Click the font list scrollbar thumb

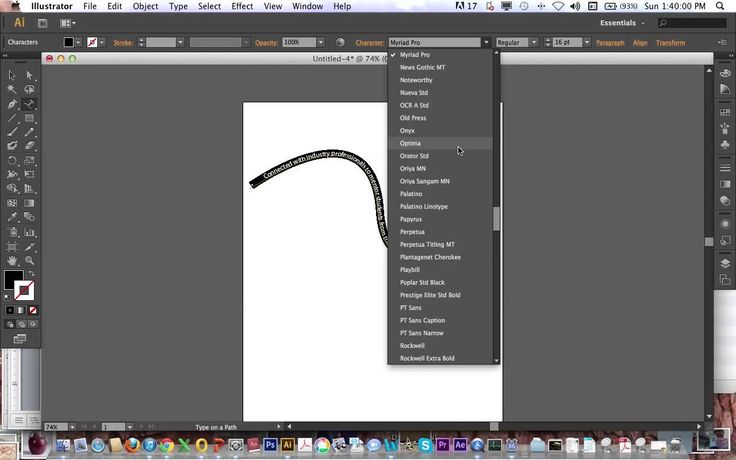[x=496, y=218]
